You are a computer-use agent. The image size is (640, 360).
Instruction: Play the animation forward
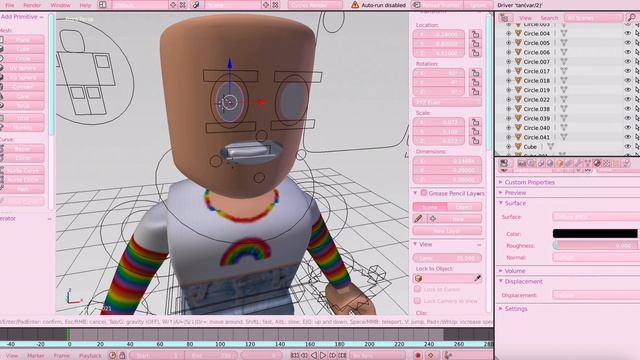tap(323, 356)
